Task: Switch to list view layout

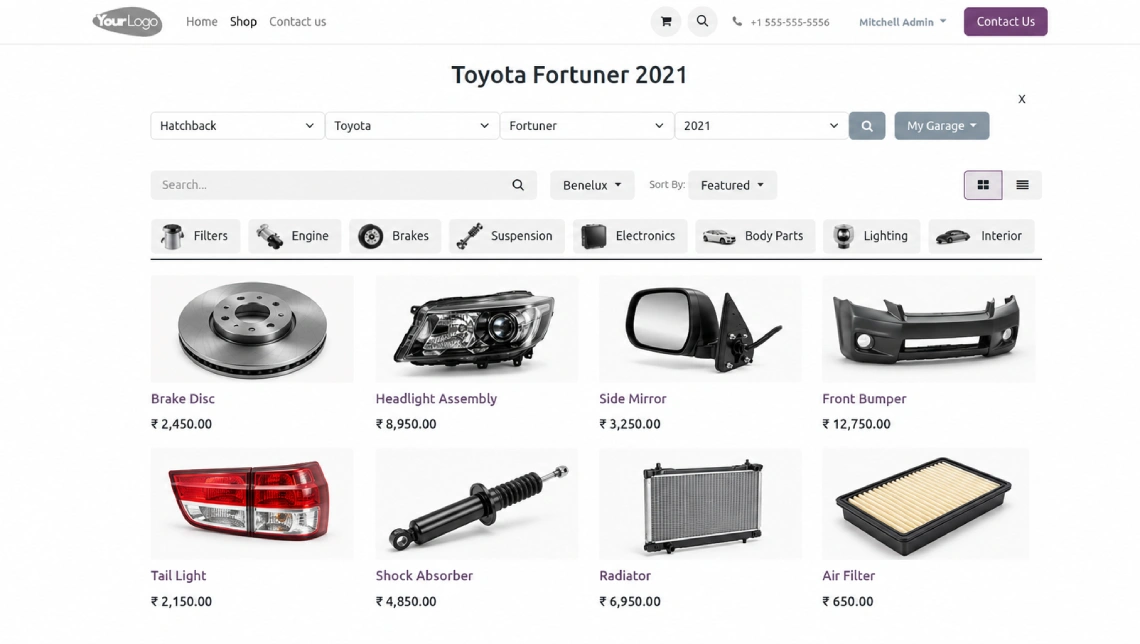Action: point(1022,185)
